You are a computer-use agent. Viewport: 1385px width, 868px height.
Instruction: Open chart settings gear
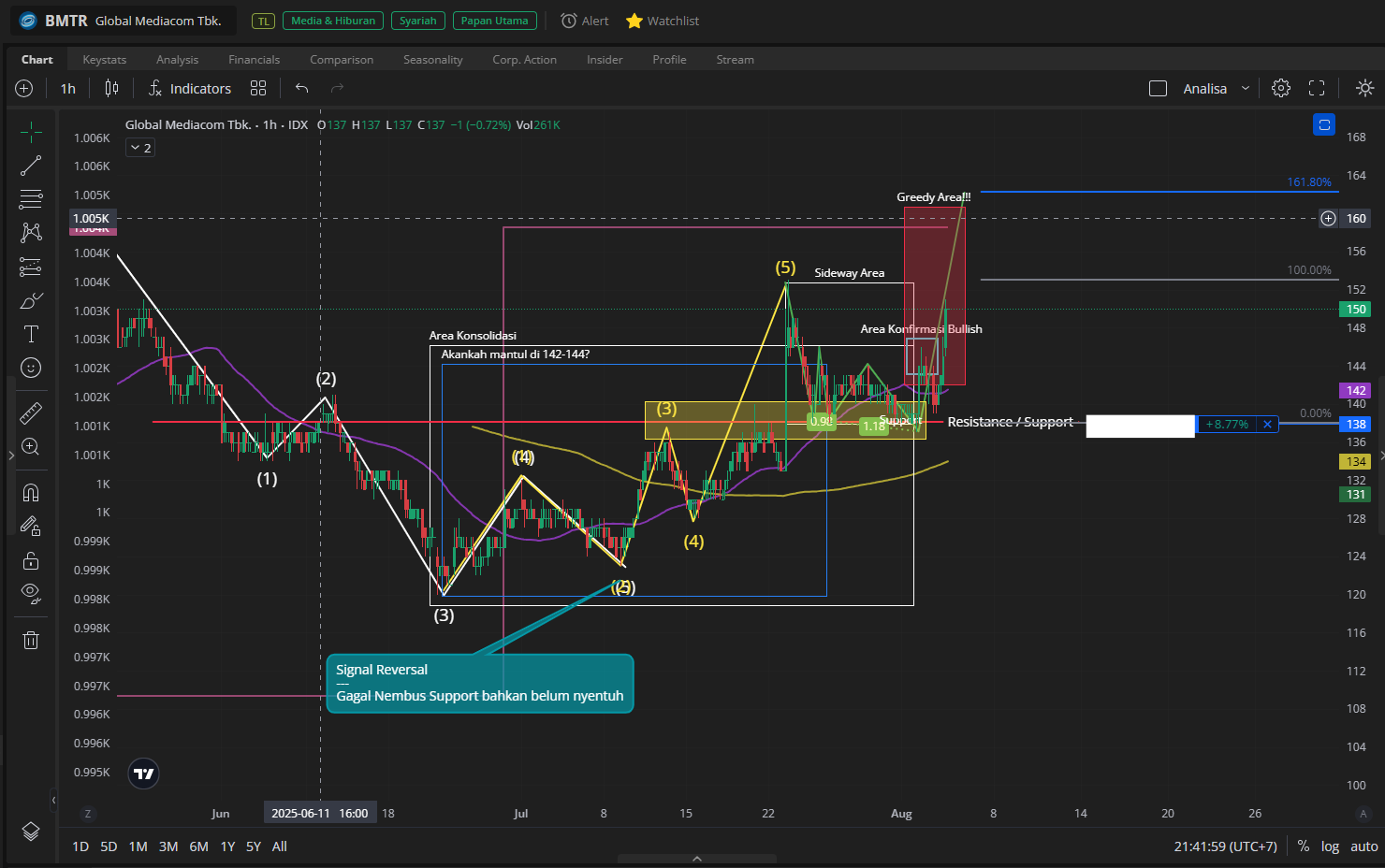point(1281,88)
